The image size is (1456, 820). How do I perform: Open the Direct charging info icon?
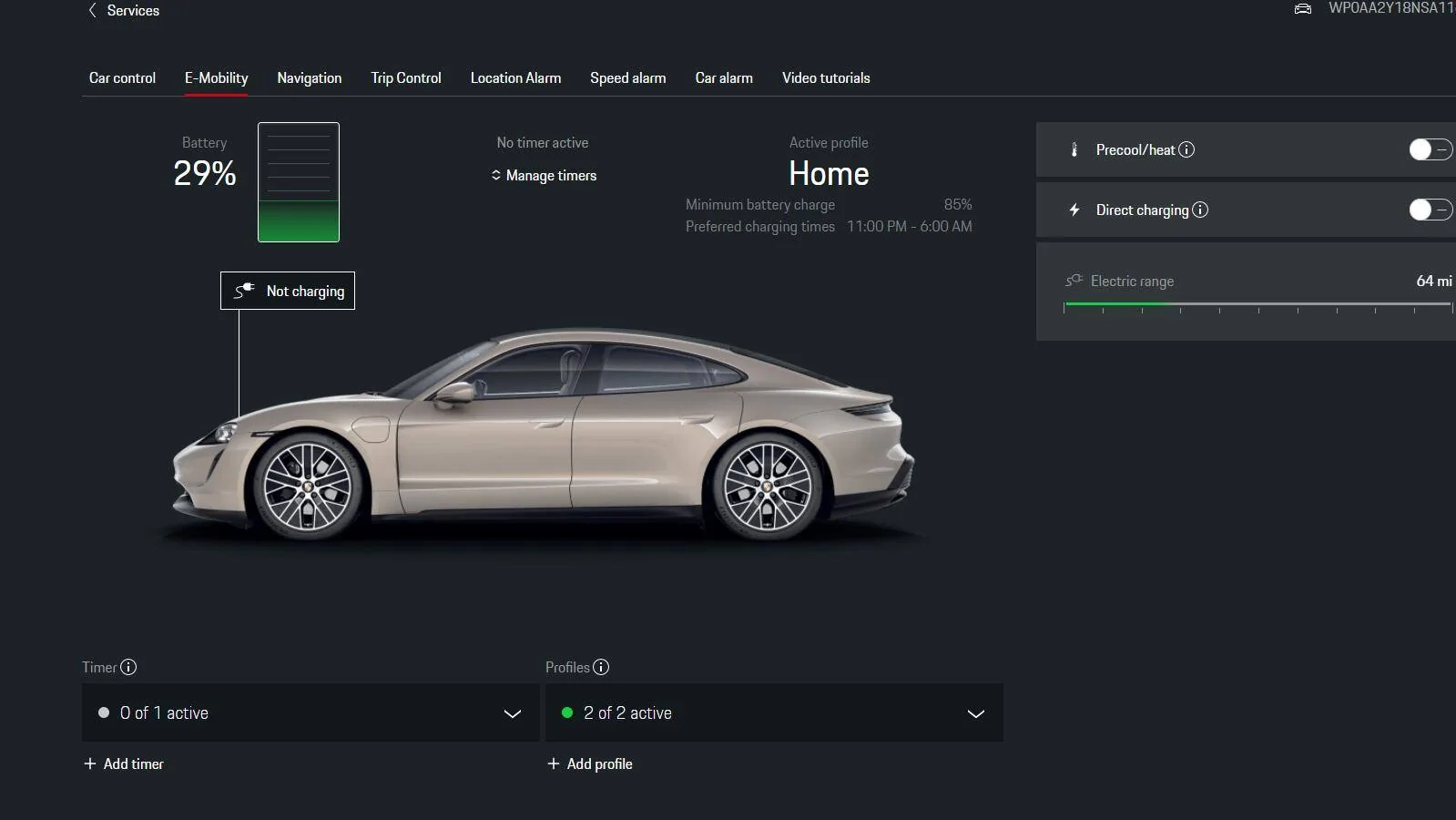click(1200, 210)
